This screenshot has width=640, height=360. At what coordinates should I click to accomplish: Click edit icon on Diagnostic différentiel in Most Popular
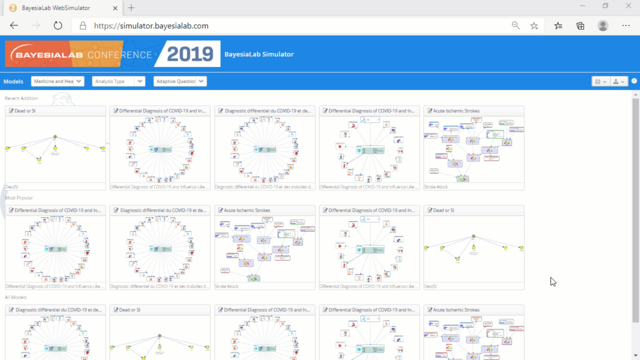point(116,210)
